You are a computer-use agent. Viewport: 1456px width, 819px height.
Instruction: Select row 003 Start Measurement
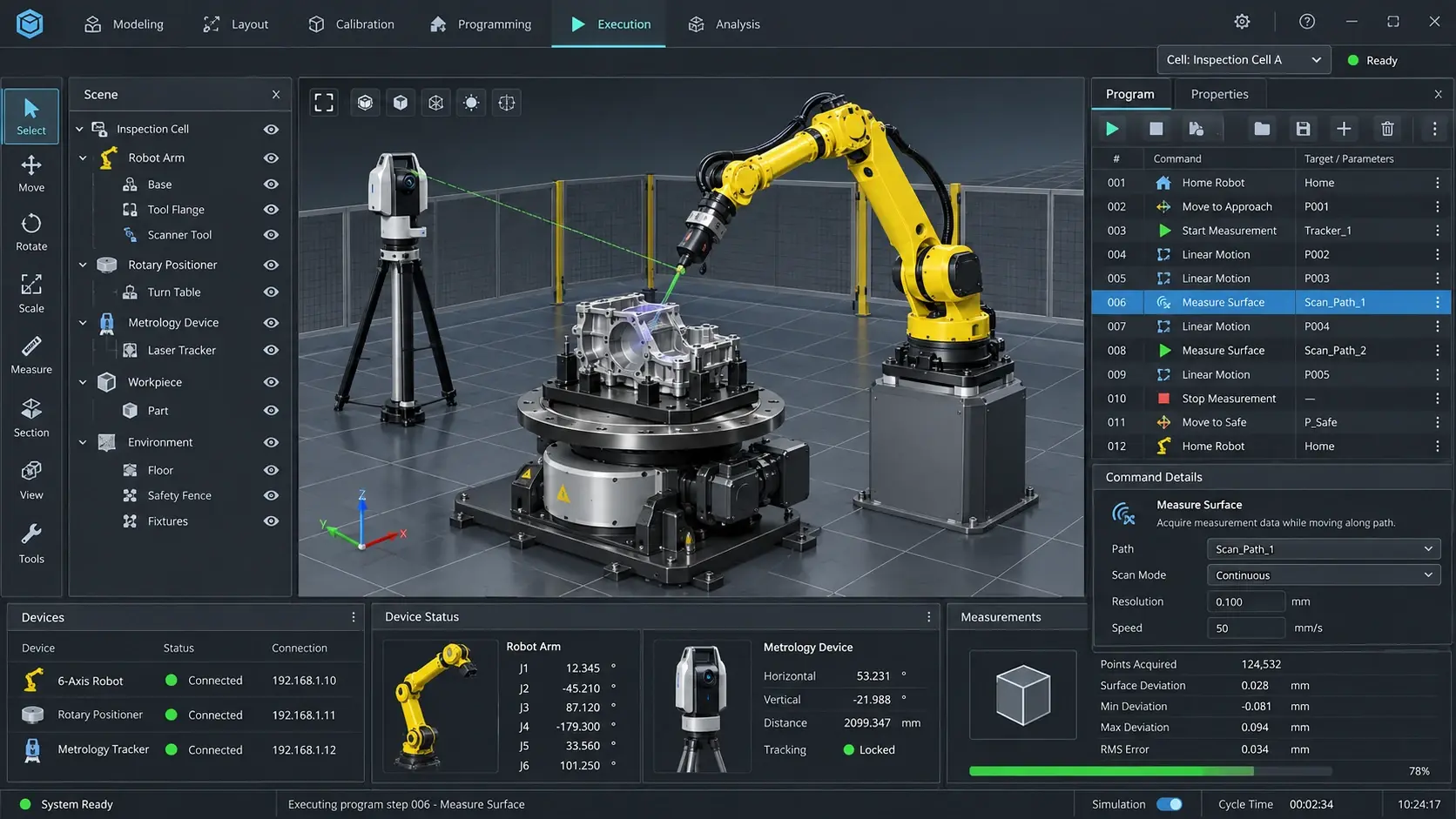[x=1271, y=231]
